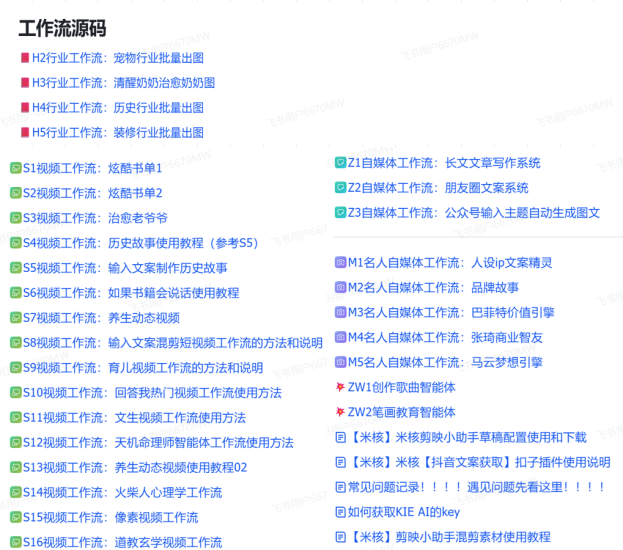The width and height of the screenshot is (623, 550).
Task: Click the document icon beside 米核剪映小助手草稿配置
Action: [x=341, y=437]
